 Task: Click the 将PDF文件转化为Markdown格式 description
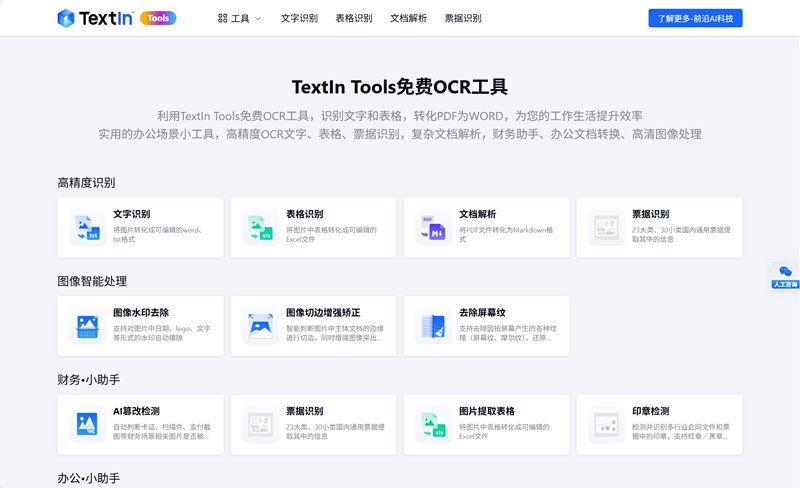point(506,234)
